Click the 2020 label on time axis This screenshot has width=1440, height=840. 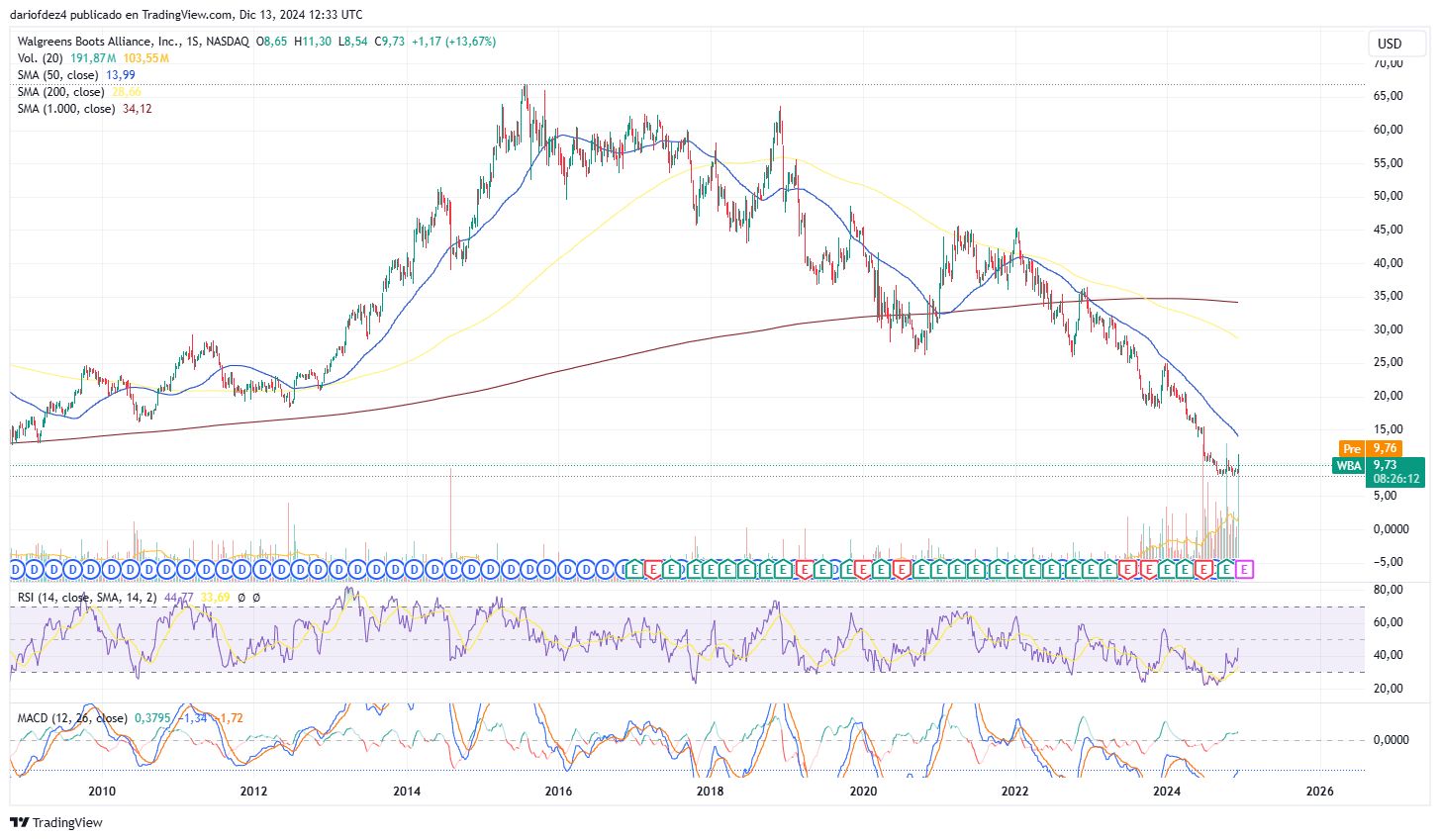click(864, 791)
